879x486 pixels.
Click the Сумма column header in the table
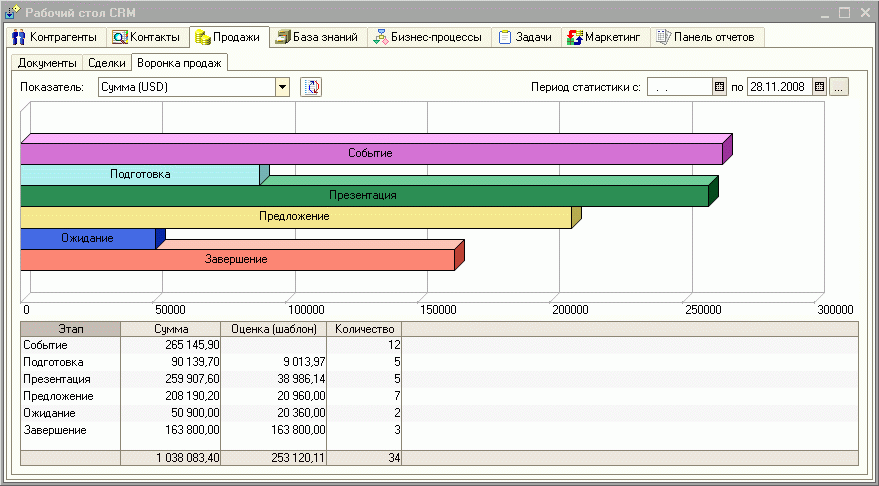170,328
